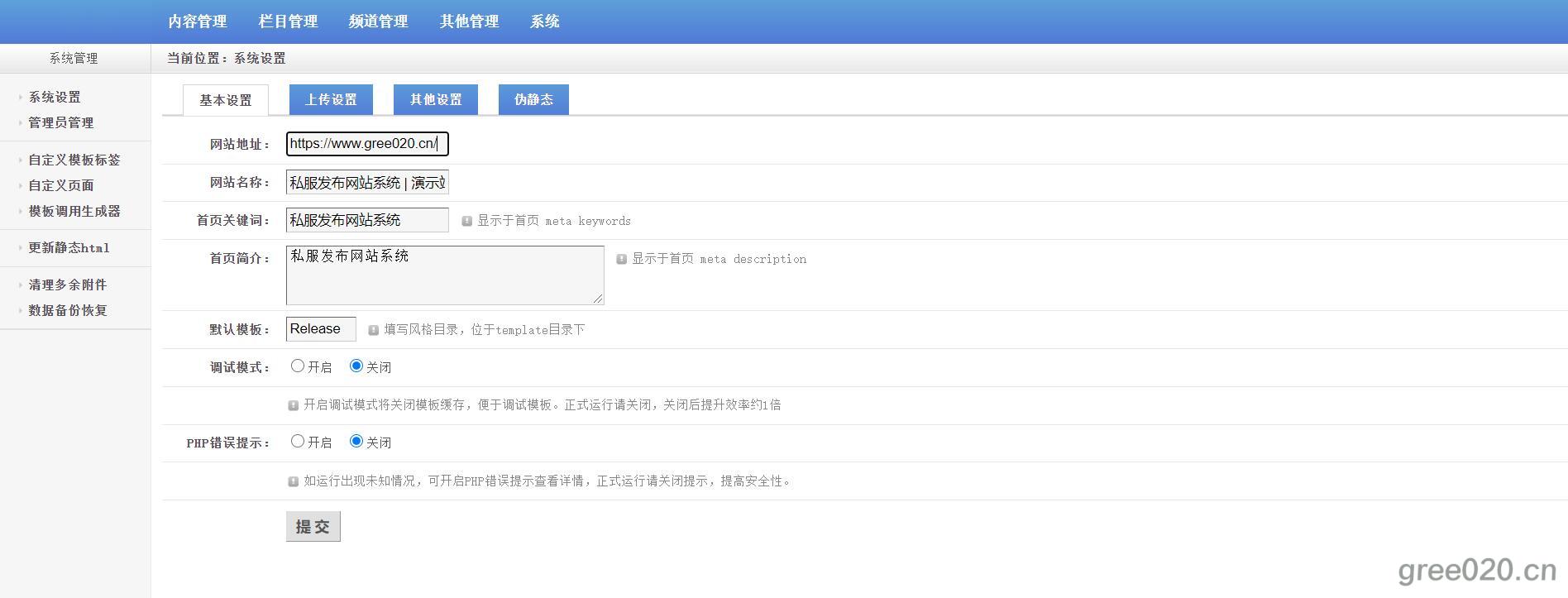Open 栏目管理 in top navigation
Image resolution: width=1568 pixels, height=598 pixels.
[x=288, y=22]
